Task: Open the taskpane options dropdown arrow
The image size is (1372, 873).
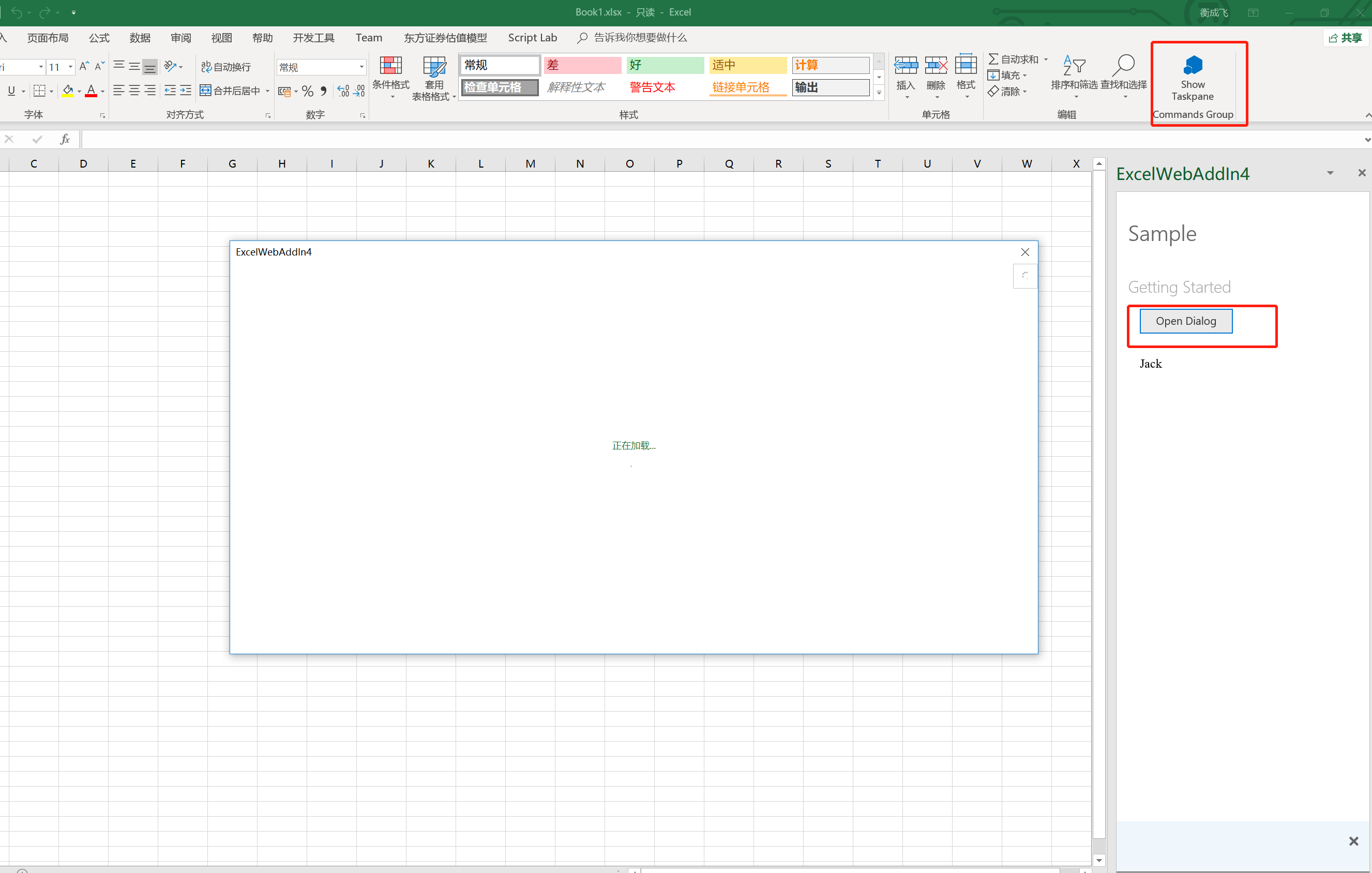Action: coord(1330,173)
